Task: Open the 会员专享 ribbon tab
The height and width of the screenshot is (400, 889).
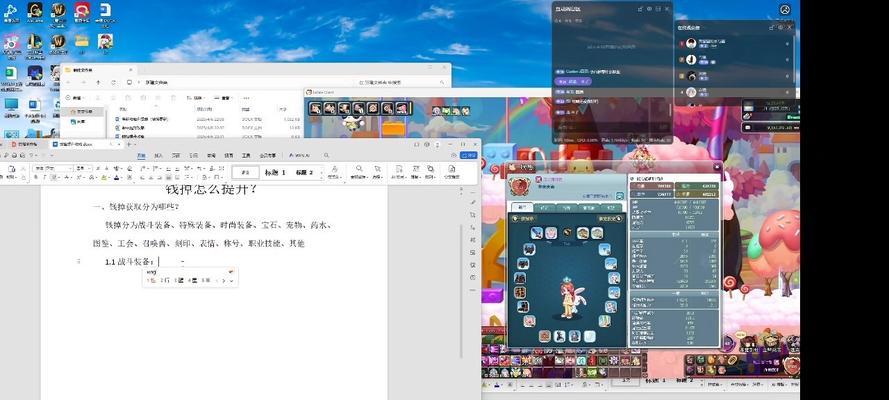Action: (x=268, y=155)
